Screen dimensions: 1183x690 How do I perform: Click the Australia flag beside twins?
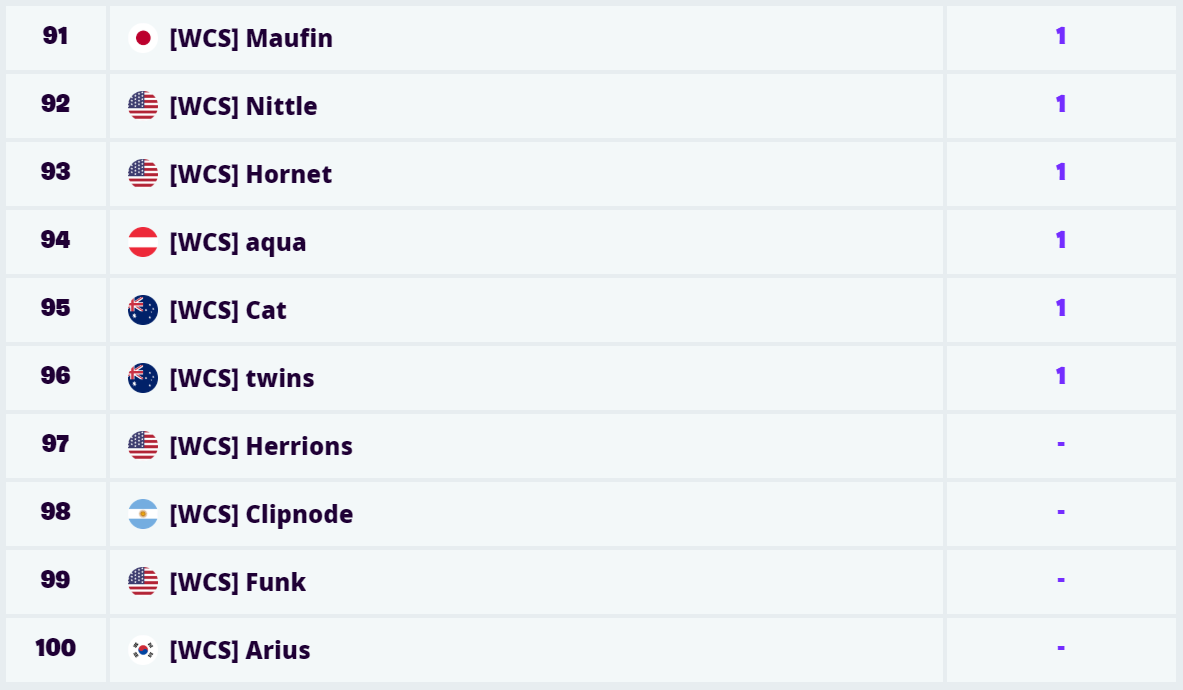(143, 378)
